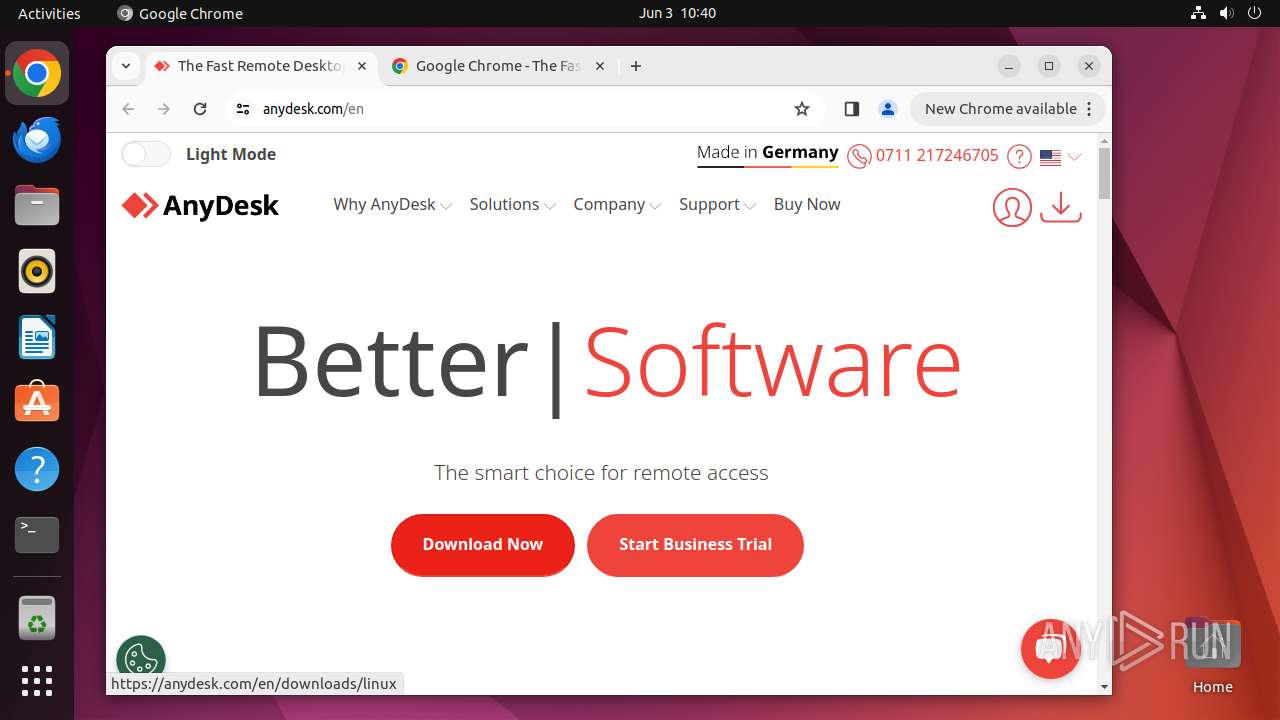Open the cookie settings icon

coord(141,659)
